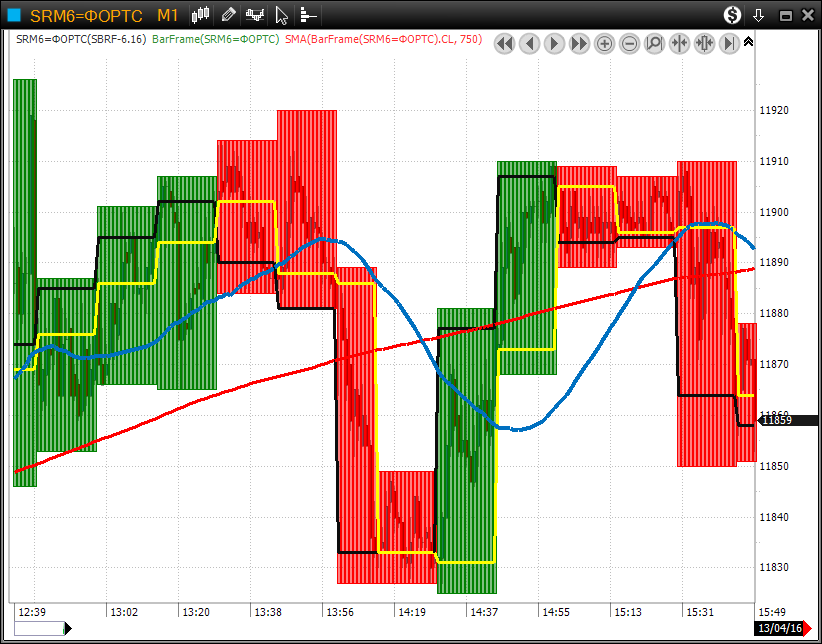Click the down arrow icon in title bar
Screen dimensions: 822x644
(759, 15)
